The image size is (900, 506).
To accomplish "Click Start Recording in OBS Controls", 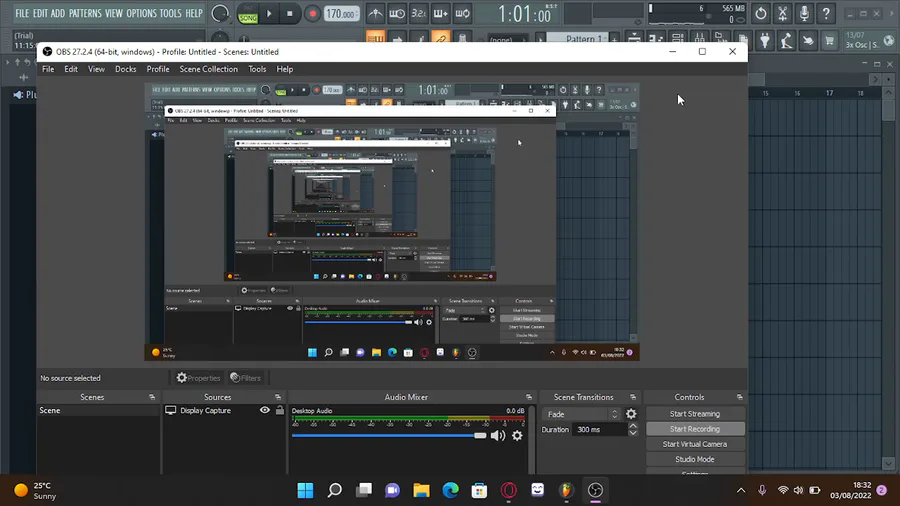I will pyautogui.click(x=695, y=429).
